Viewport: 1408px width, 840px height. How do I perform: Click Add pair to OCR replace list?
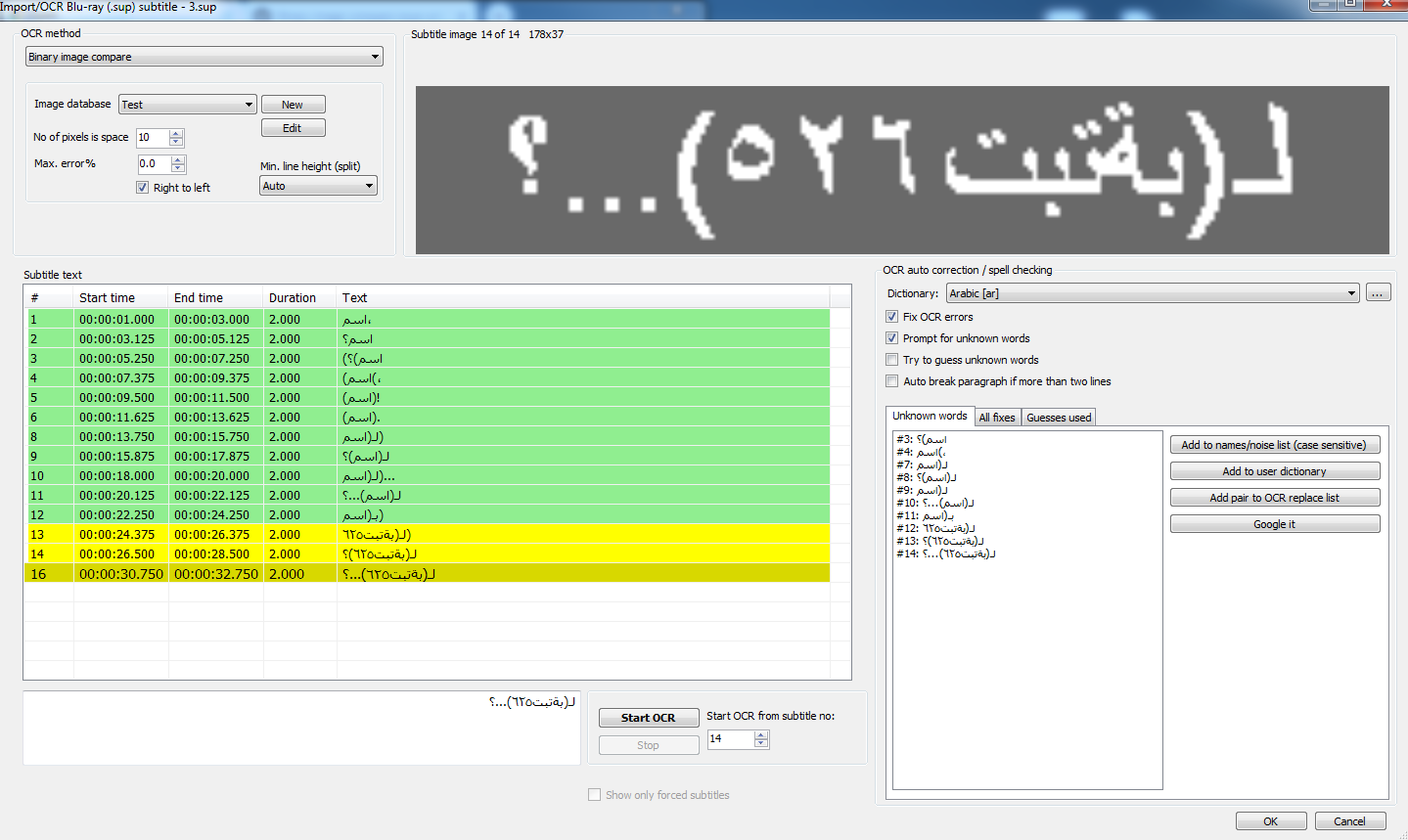1274,498
